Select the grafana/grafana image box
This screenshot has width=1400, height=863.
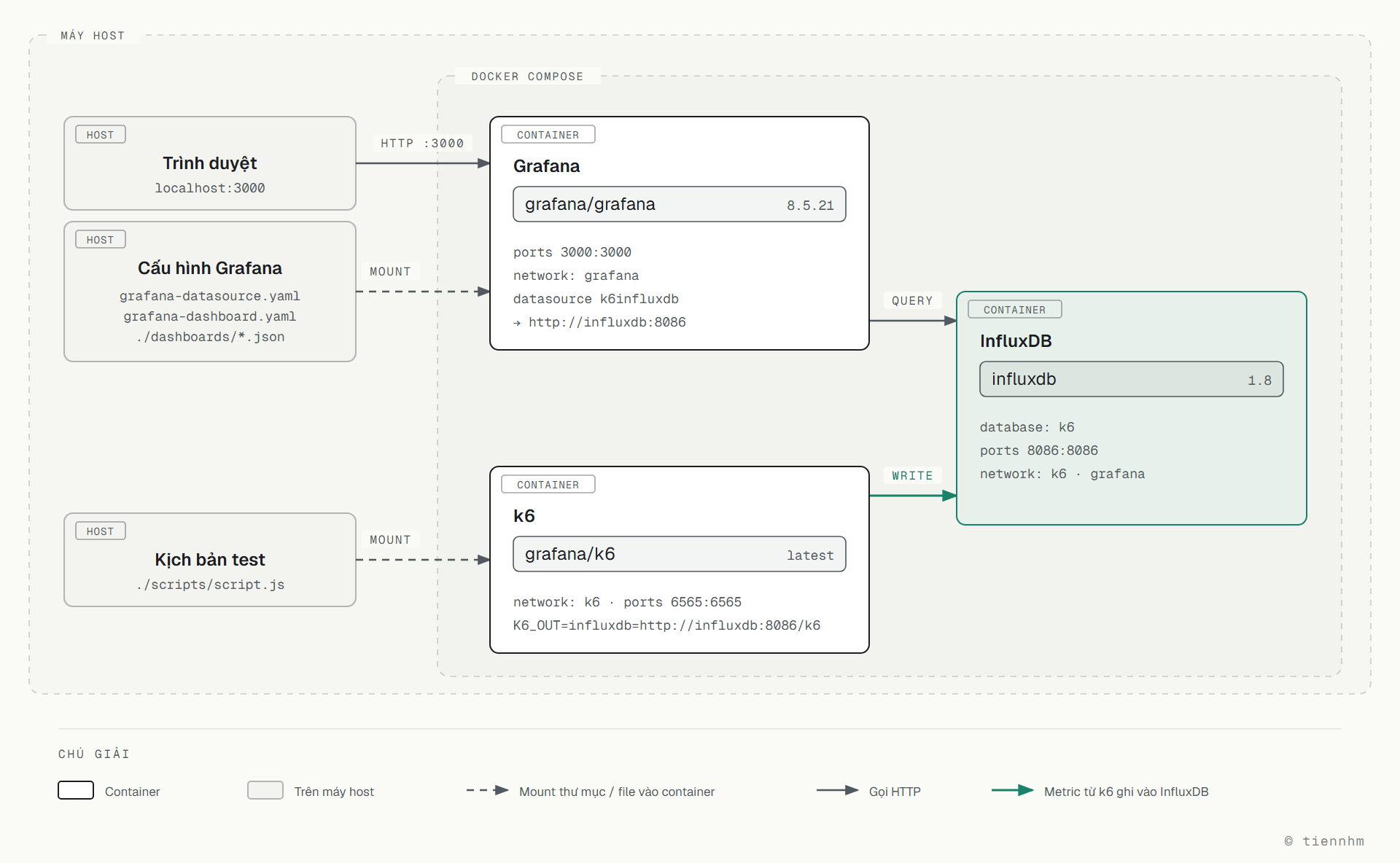pos(679,204)
